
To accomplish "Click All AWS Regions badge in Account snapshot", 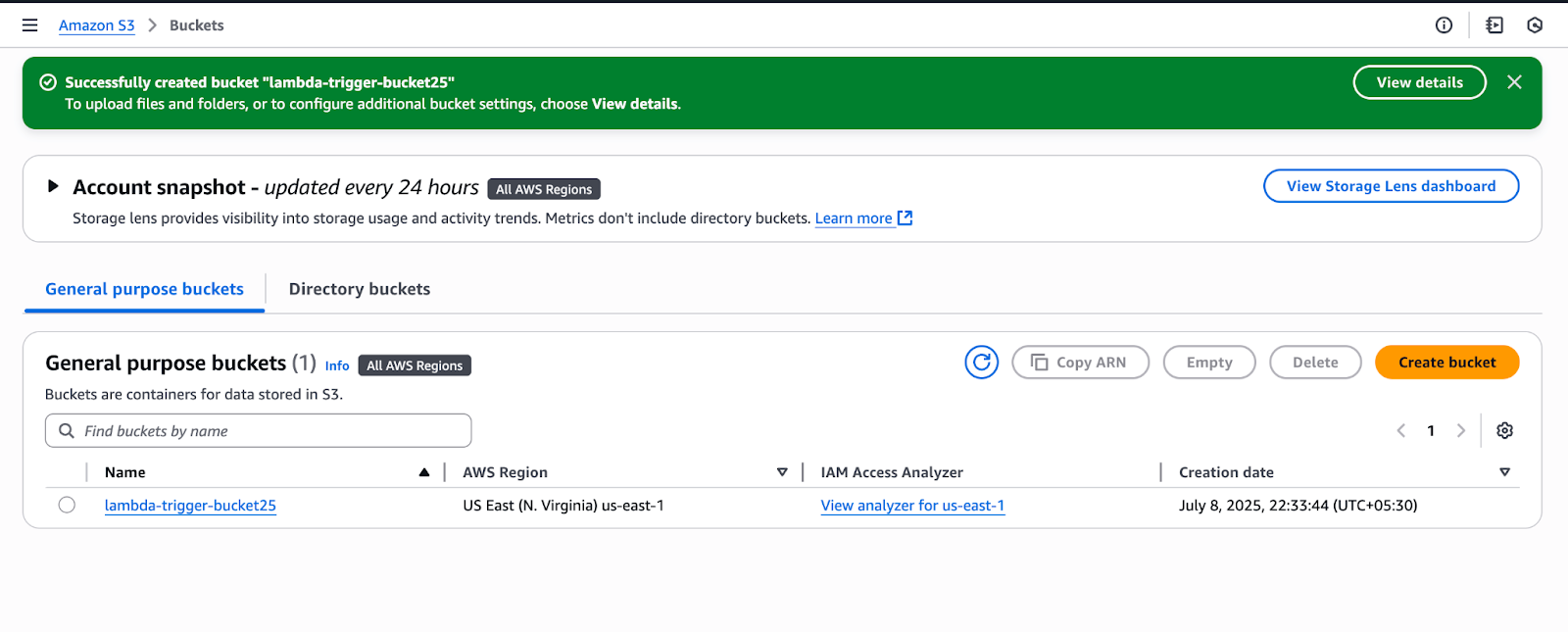I will tap(544, 189).
